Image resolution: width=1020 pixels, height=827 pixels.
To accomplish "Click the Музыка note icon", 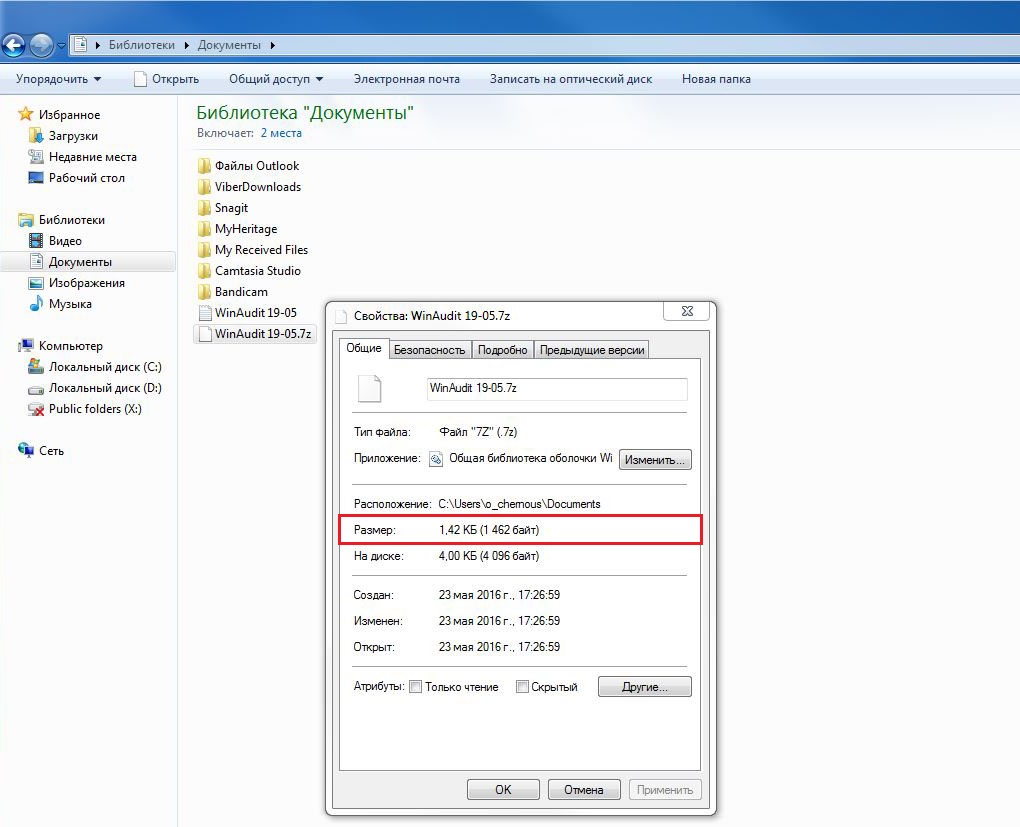I will (x=36, y=303).
